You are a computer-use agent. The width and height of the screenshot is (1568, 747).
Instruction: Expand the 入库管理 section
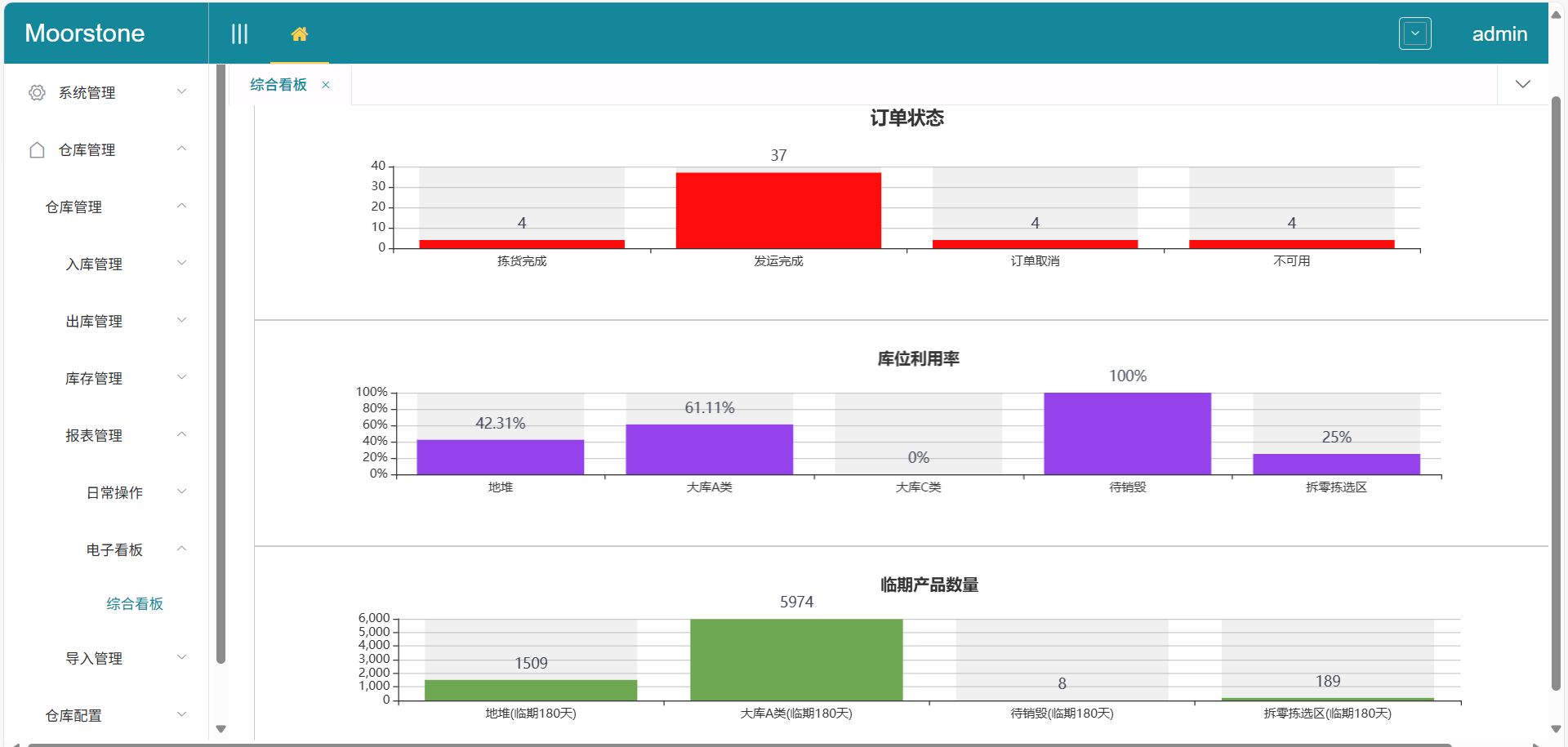pyautogui.click(x=181, y=263)
